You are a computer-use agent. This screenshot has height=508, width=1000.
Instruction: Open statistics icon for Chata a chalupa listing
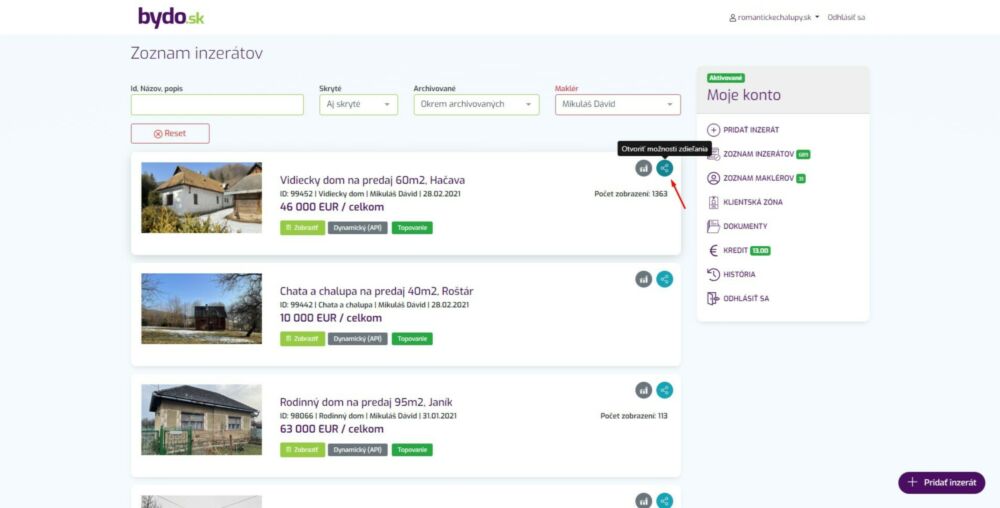pos(644,279)
